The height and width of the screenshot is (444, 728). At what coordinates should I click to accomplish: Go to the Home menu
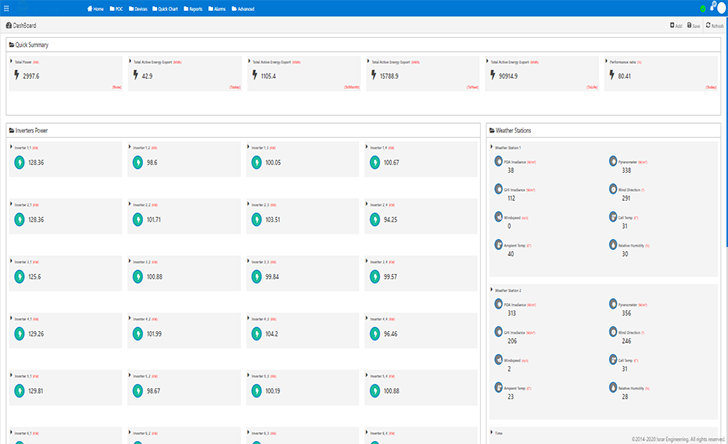95,9
